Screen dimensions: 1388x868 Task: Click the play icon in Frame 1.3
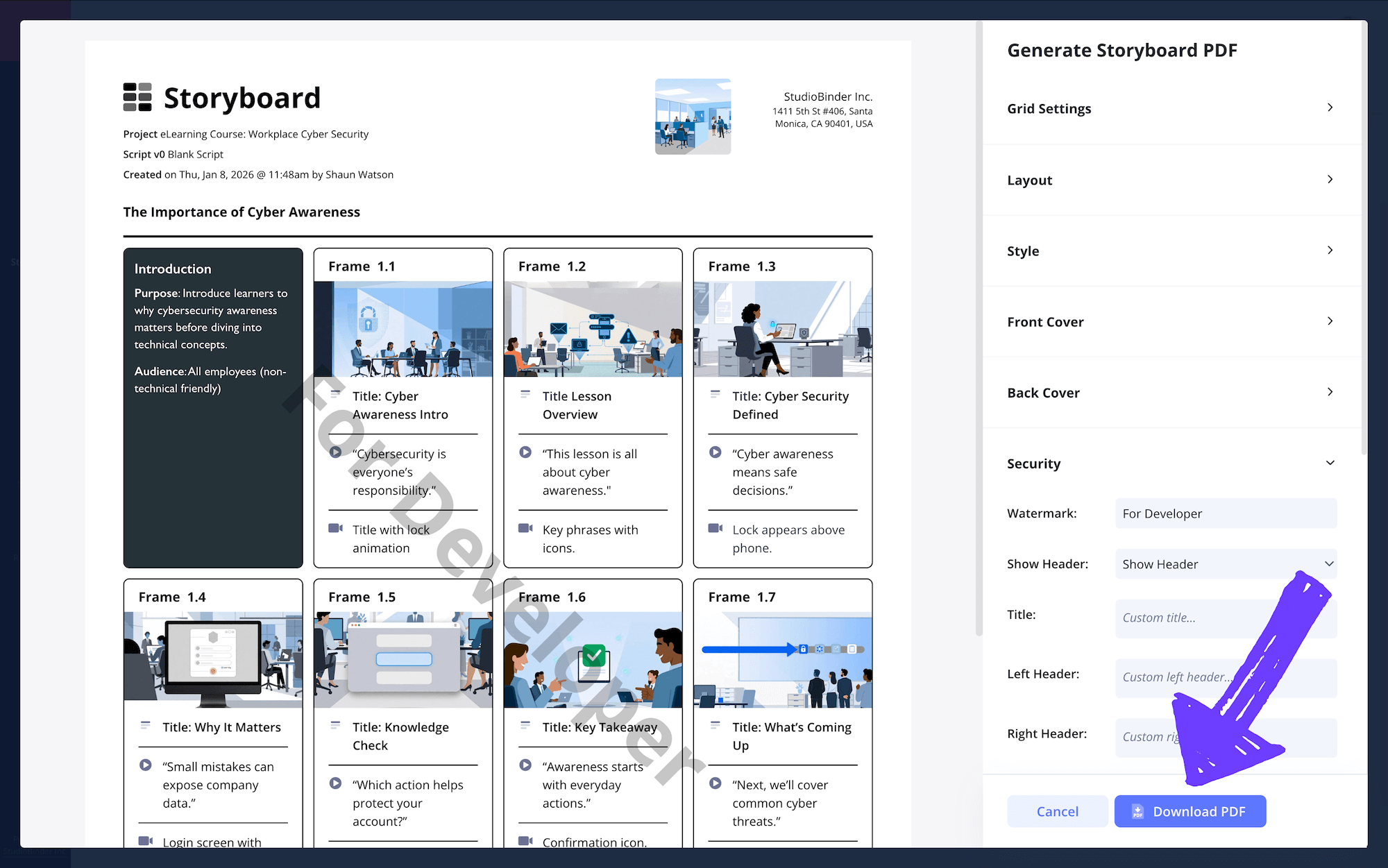716,453
